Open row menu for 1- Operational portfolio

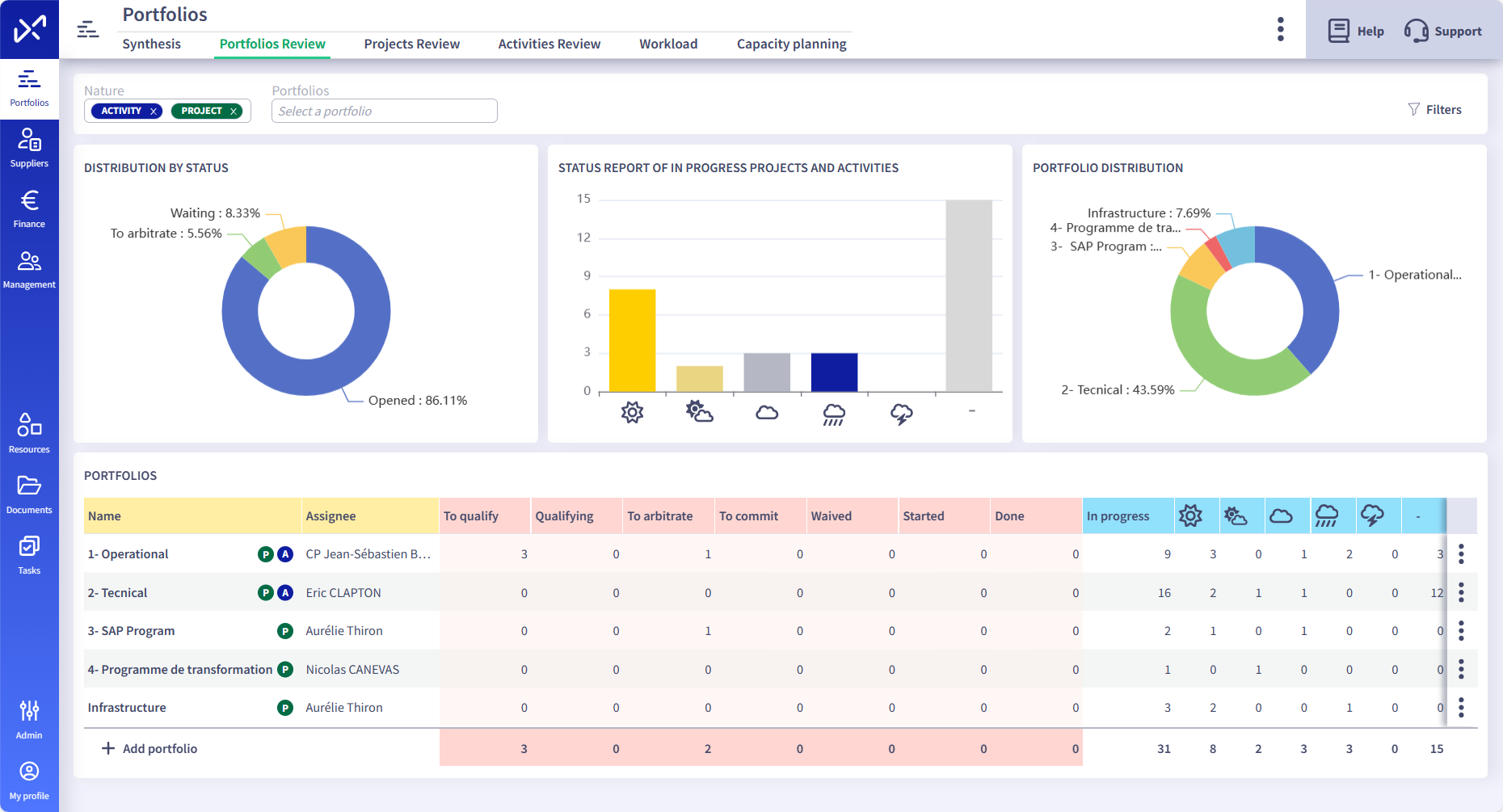click(1461, 554)
